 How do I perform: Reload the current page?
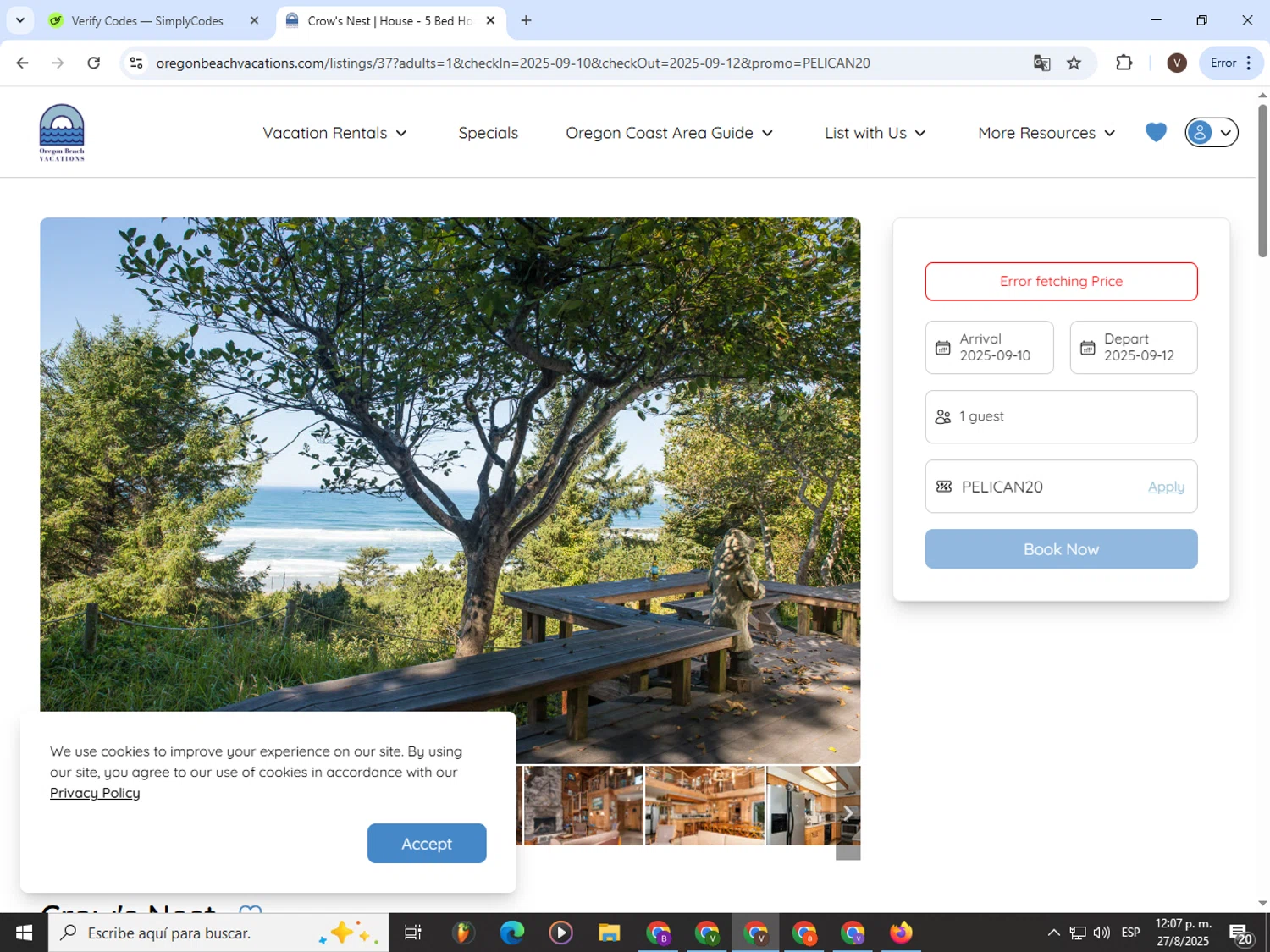(x=94, y=63)
